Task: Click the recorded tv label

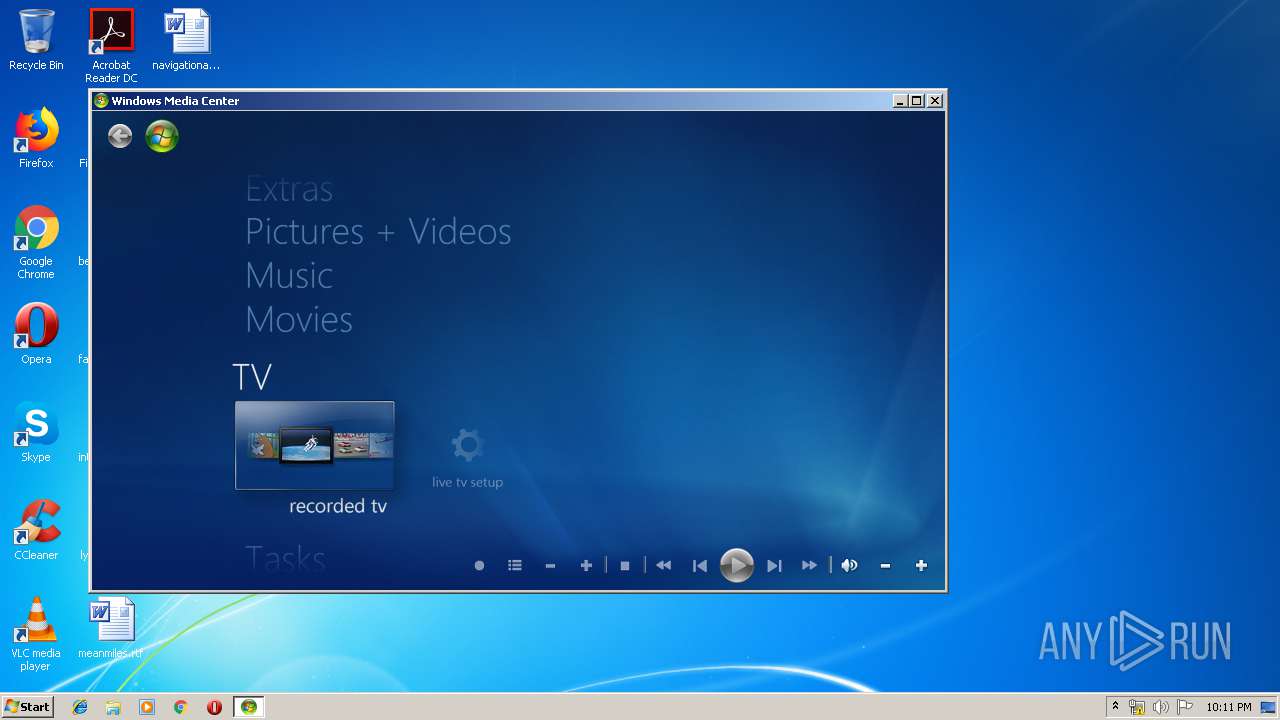Action: [338, 507]
